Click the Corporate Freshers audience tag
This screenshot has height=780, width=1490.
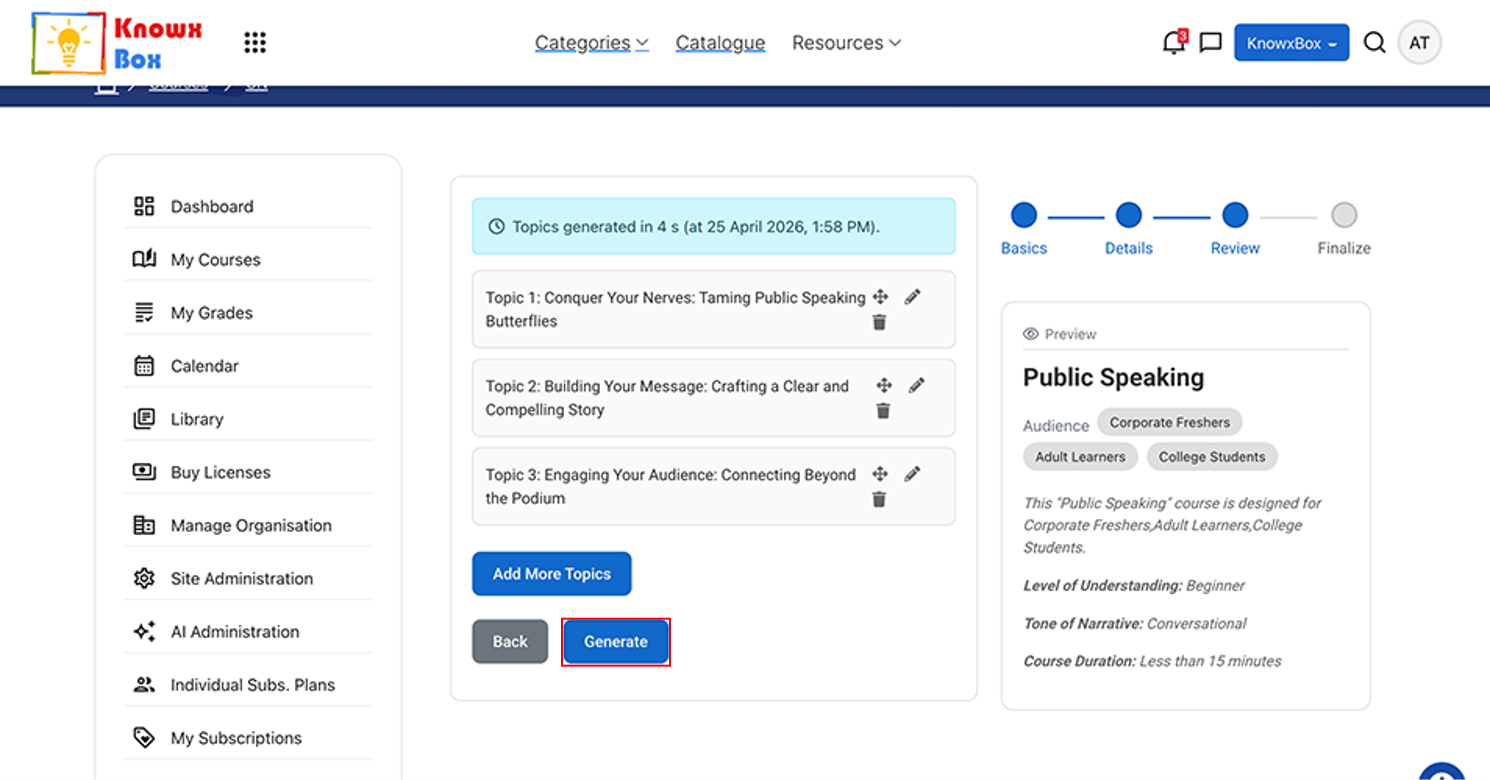[x=1170, y=422]
